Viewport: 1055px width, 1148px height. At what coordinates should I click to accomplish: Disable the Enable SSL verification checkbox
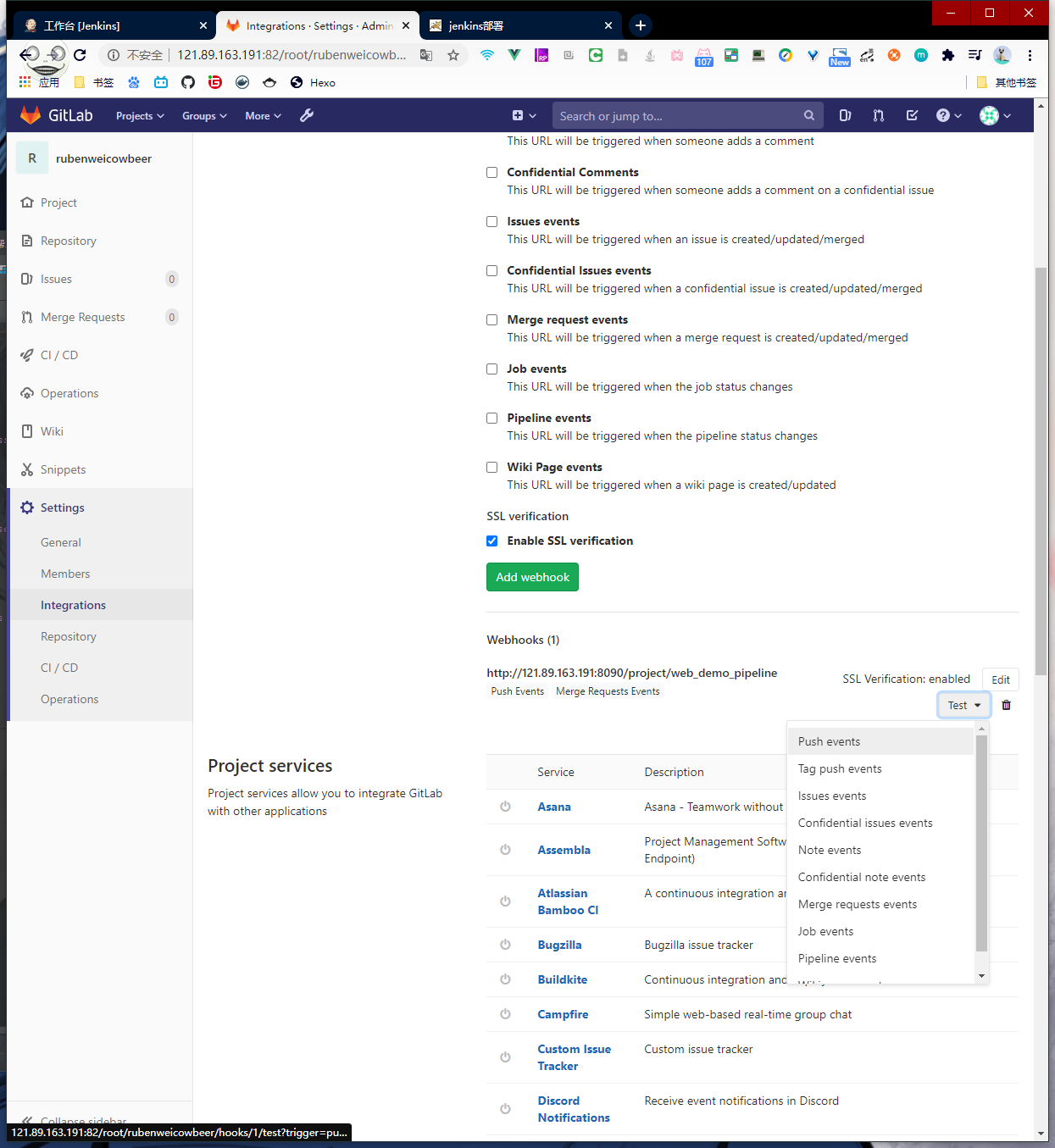click(491, 541)
